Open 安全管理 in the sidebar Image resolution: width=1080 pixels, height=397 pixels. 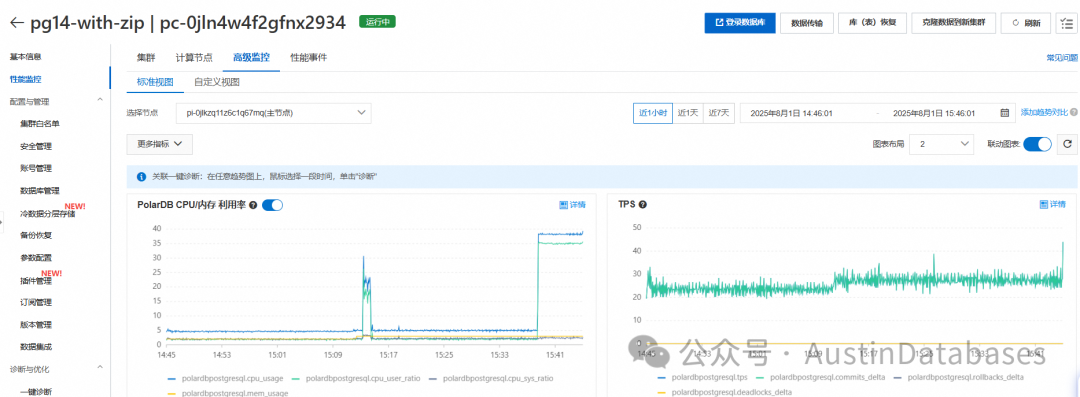(x=36, y=146)
